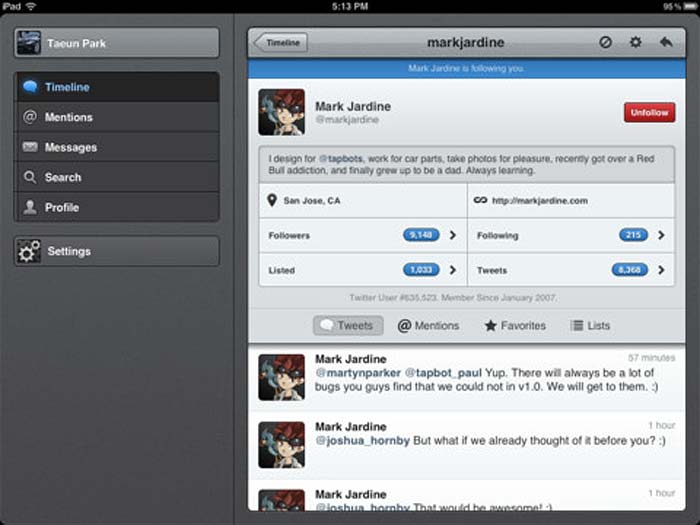Click the envelope icon beside Messages
This screenshot has width=700, height=525.
coord(30,146)
